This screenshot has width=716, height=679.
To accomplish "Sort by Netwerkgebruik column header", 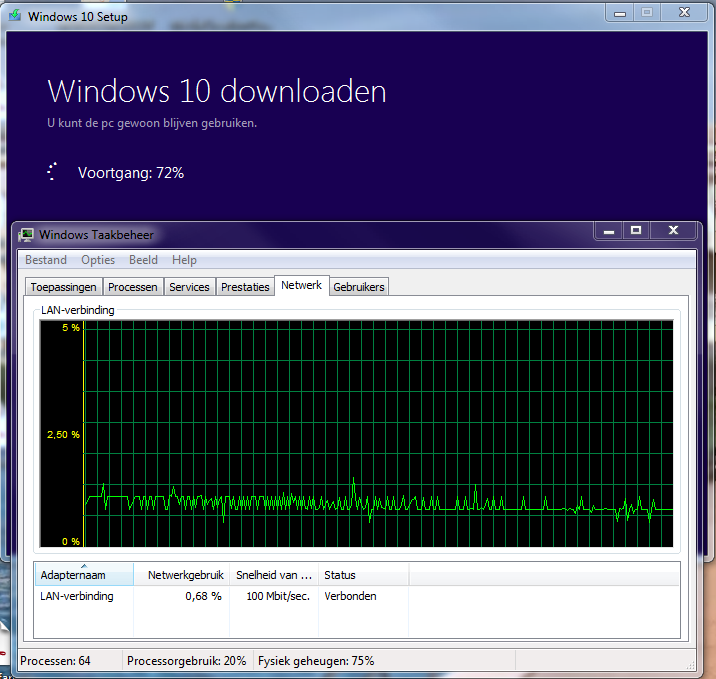I will pos(181,575).
